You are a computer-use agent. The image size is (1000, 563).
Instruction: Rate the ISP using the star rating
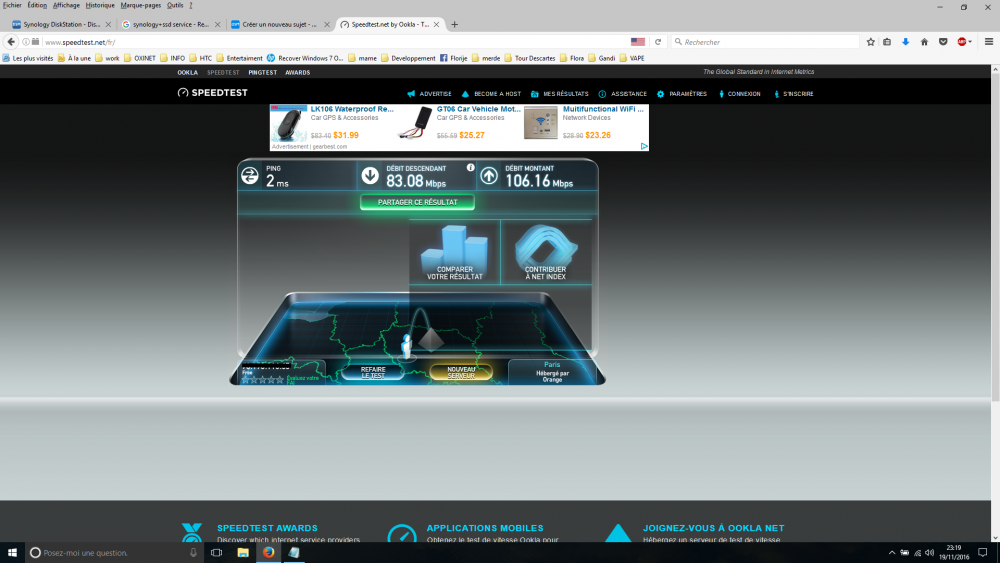coord(261,380)
